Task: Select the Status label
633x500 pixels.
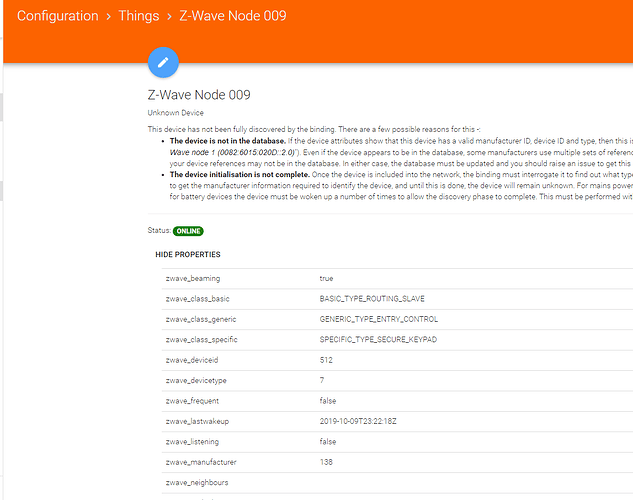Action: pos(159,230)
